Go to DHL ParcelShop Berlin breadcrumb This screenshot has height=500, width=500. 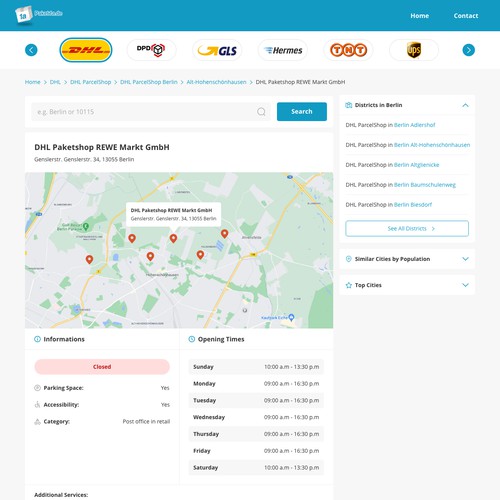point(149,82)
